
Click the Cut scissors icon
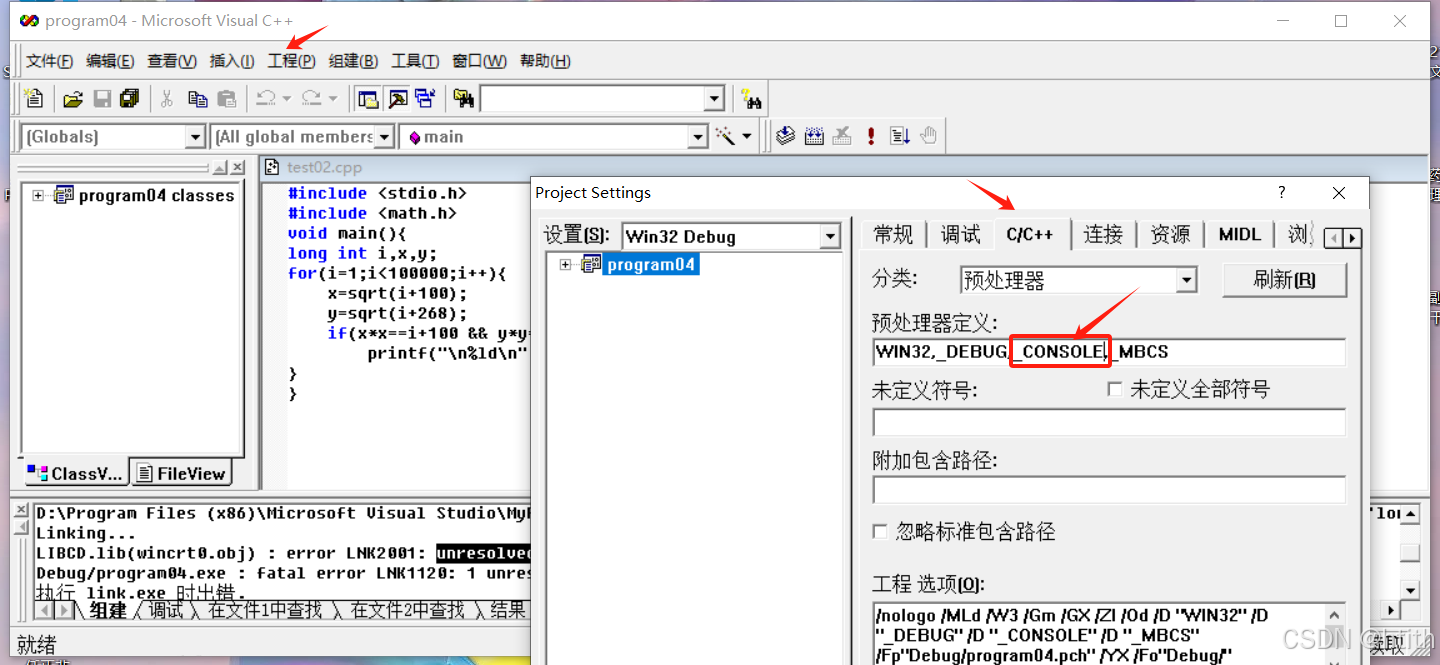point(167,98)
